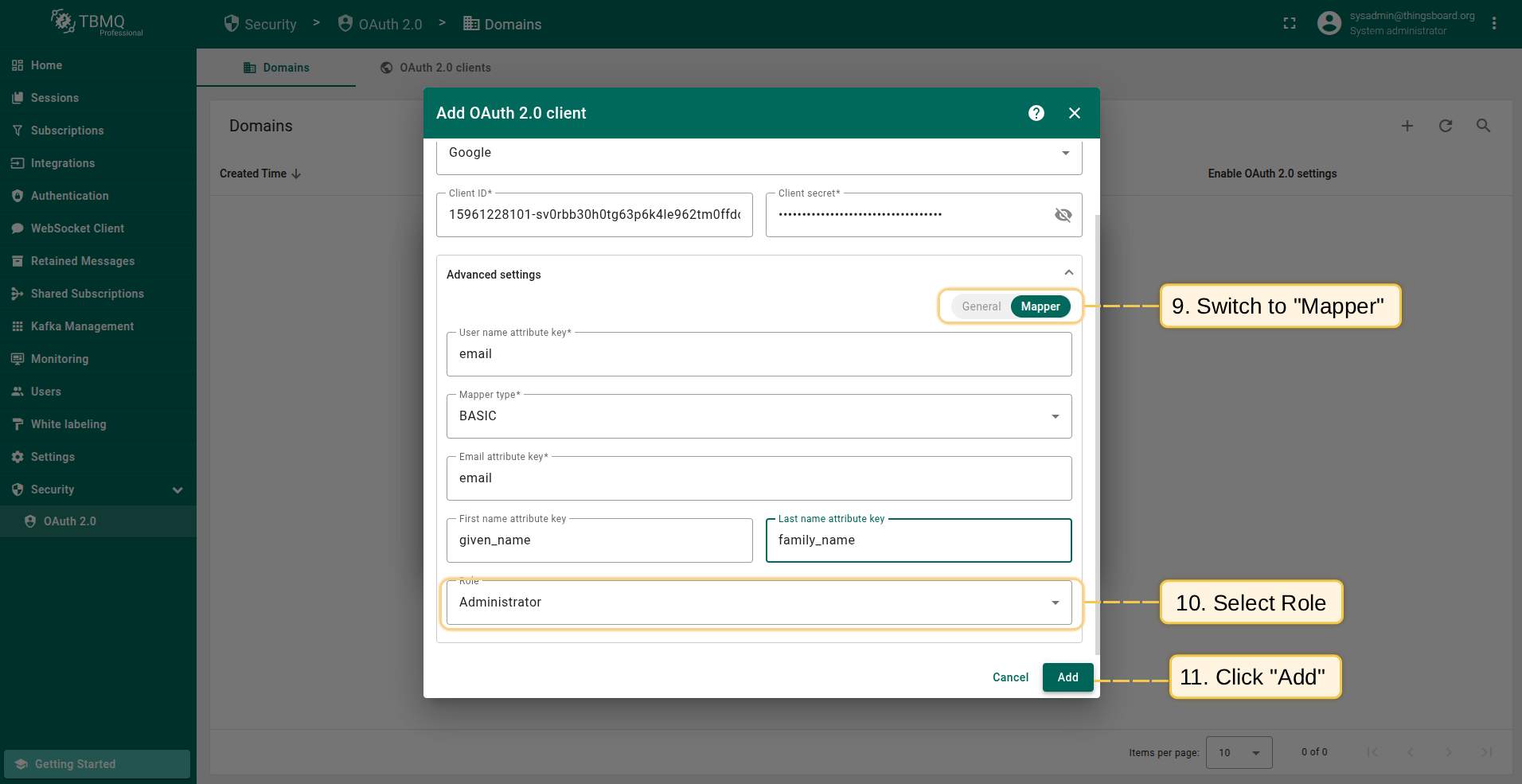Screen dimensions: 1522x784
Task: Click the Cancel button
Action: pos(1010,677)
